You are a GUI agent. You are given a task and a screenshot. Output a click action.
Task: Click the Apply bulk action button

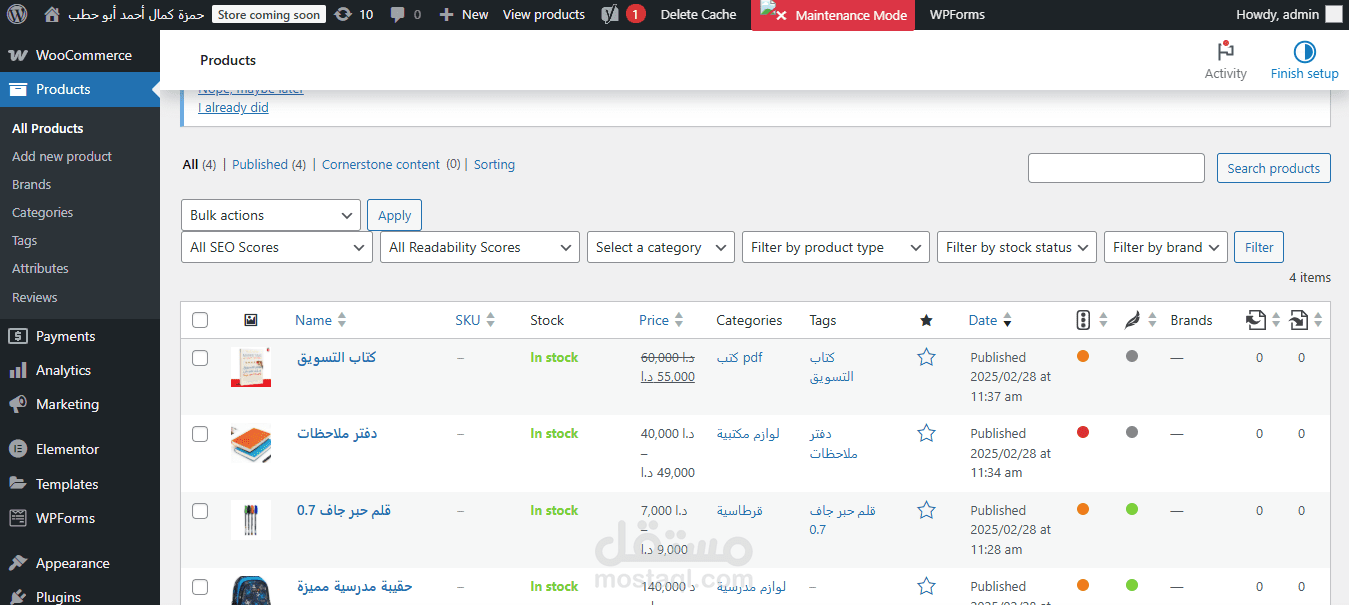tap(394, 215)
